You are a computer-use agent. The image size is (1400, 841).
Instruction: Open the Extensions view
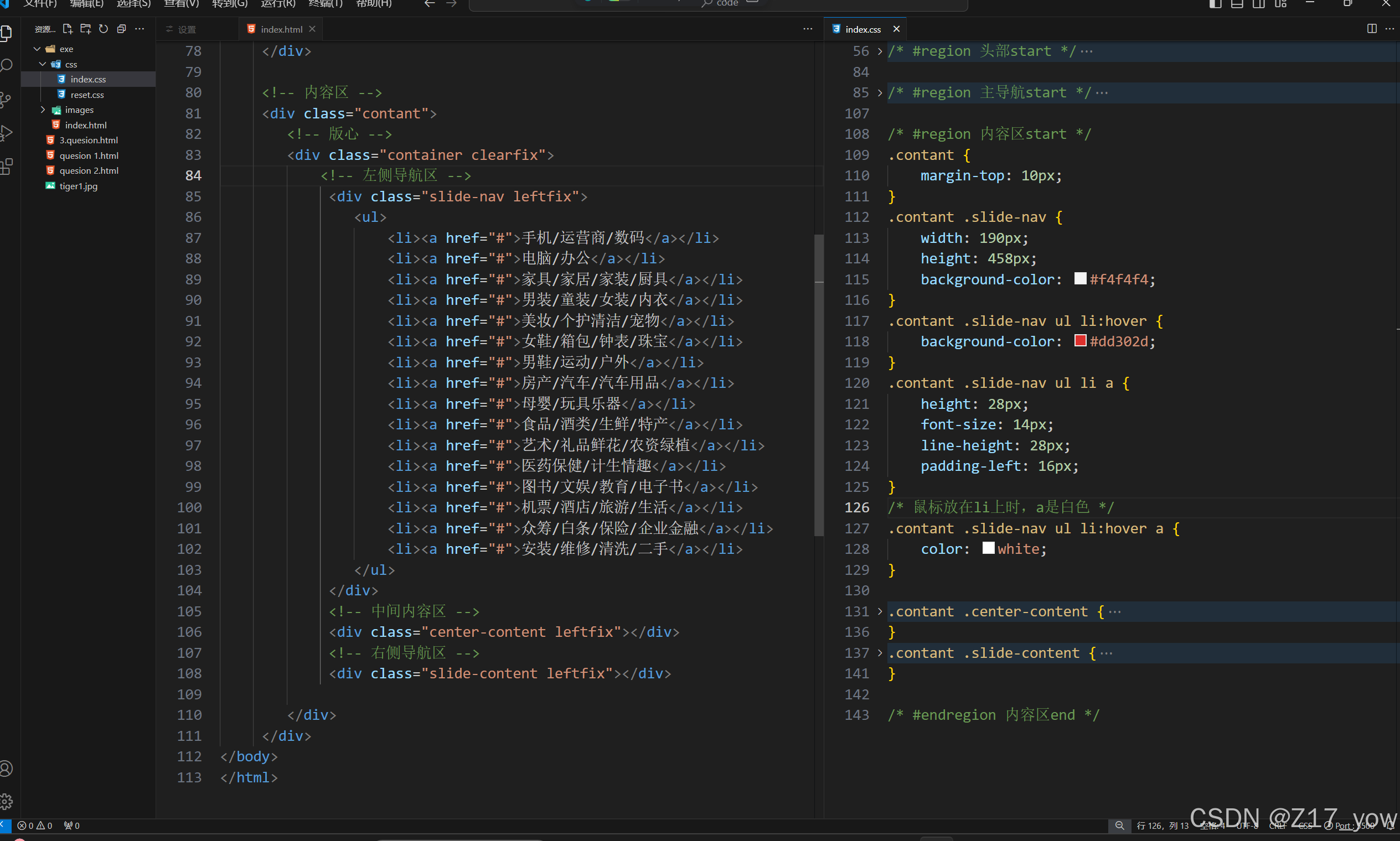7,167
